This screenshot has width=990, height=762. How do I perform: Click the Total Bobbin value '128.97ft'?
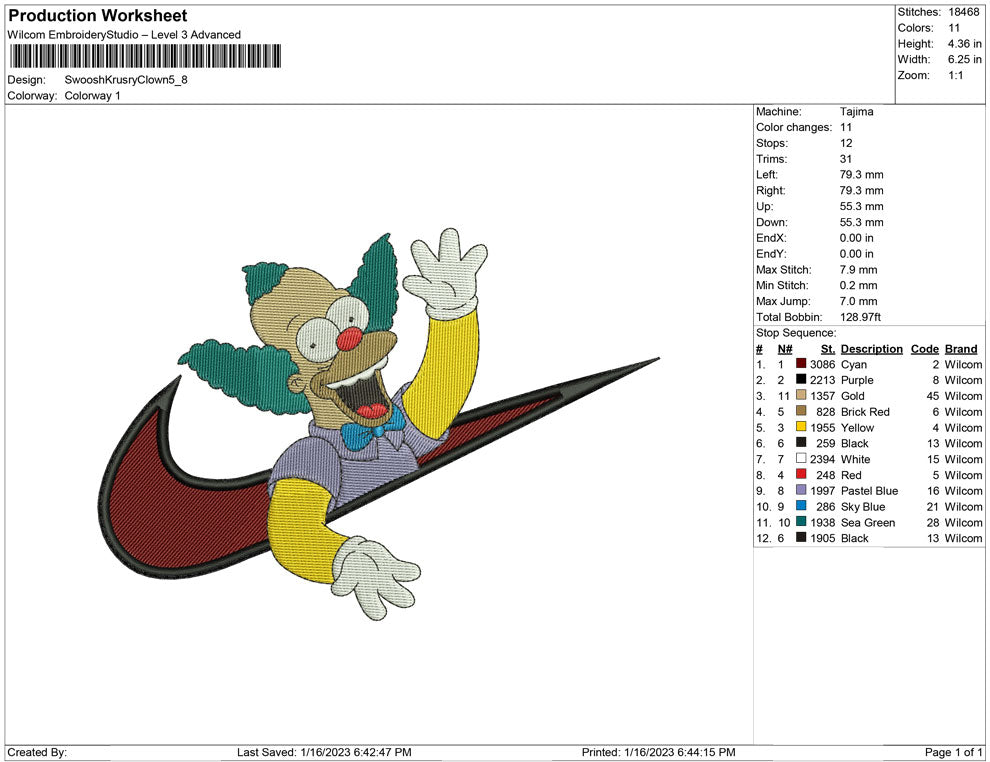tap(860, 317)
